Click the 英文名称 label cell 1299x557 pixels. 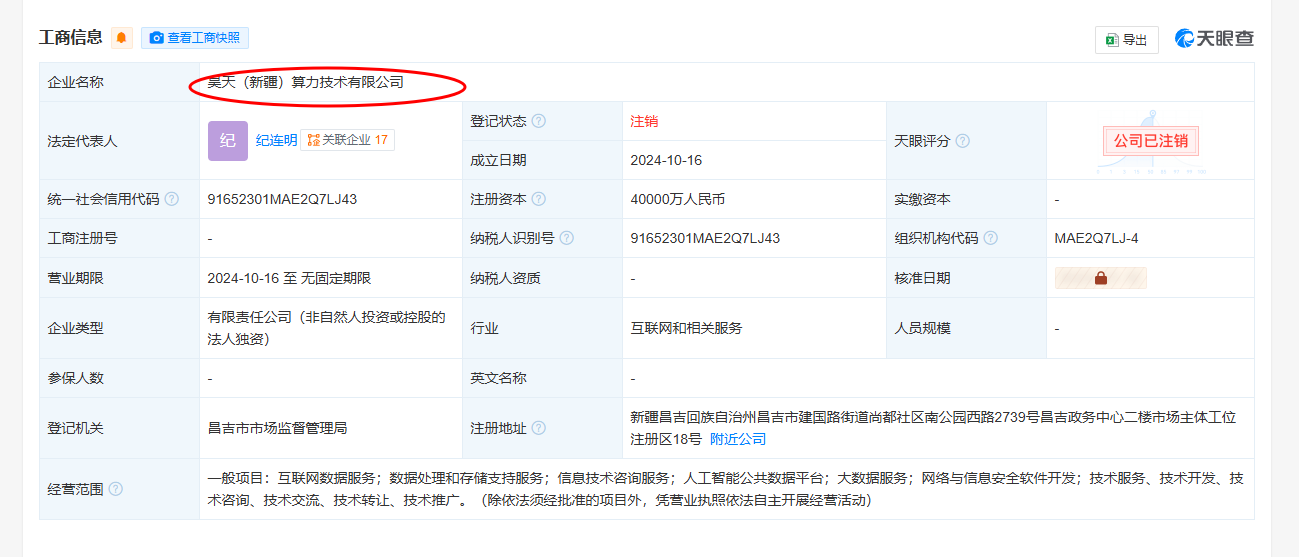(x=543, y=378)
